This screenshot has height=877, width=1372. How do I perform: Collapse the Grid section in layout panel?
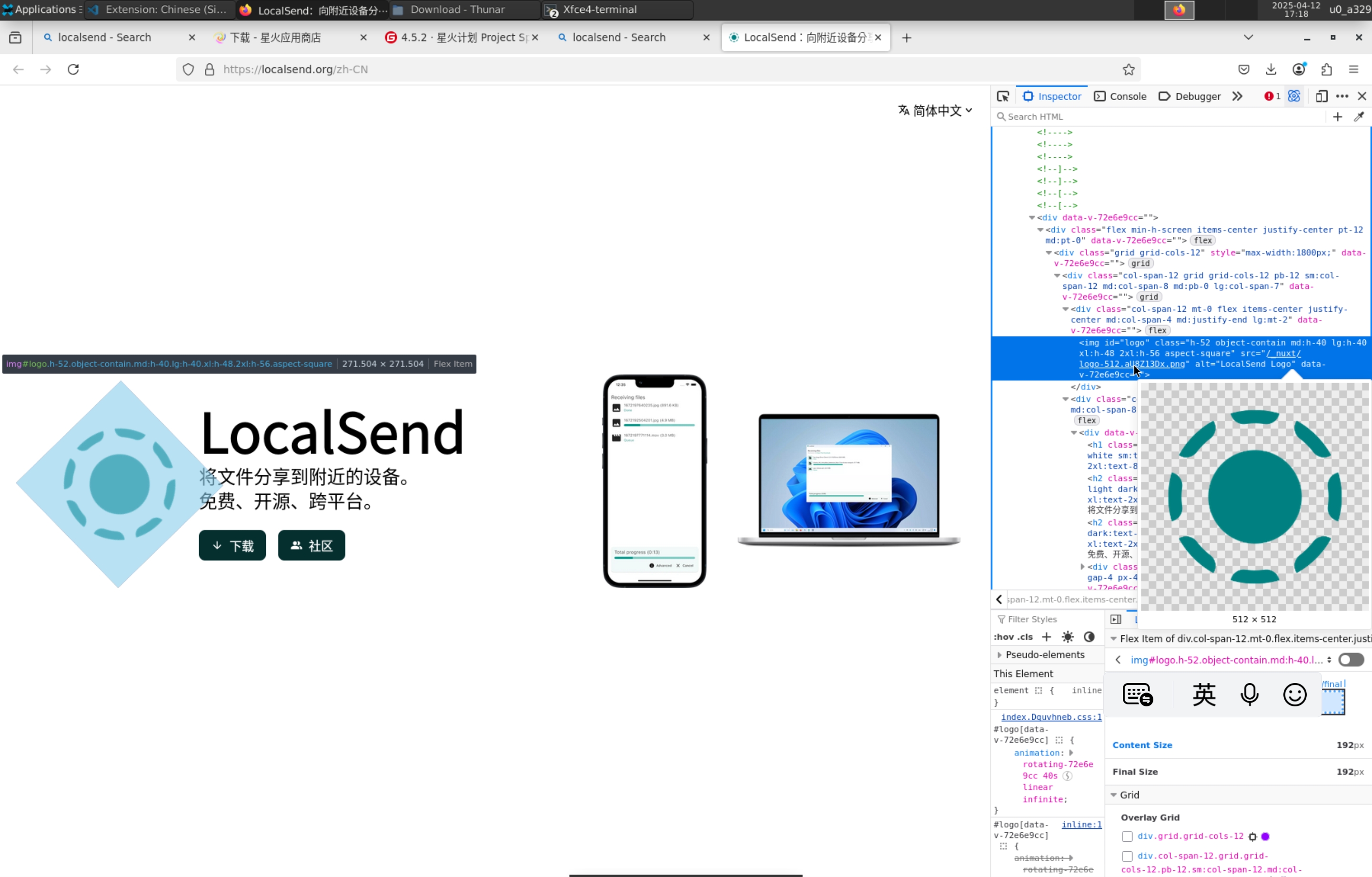(1114, 795)
